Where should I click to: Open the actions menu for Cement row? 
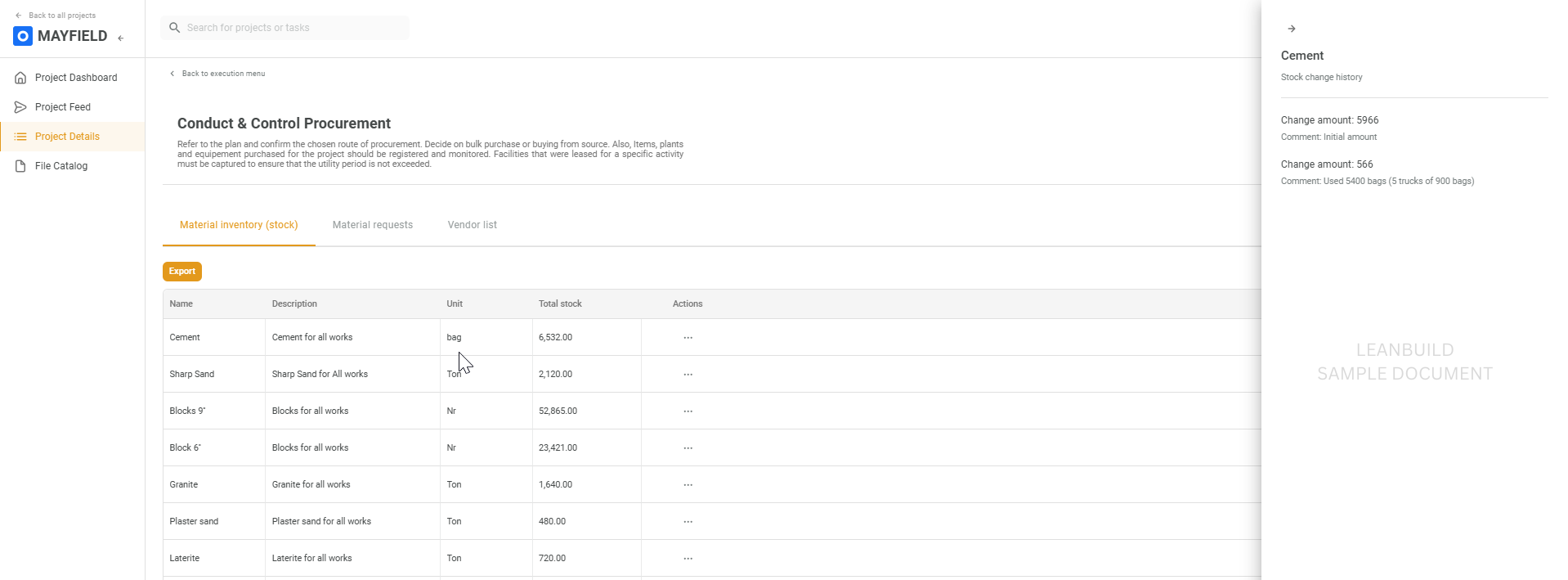688,338
